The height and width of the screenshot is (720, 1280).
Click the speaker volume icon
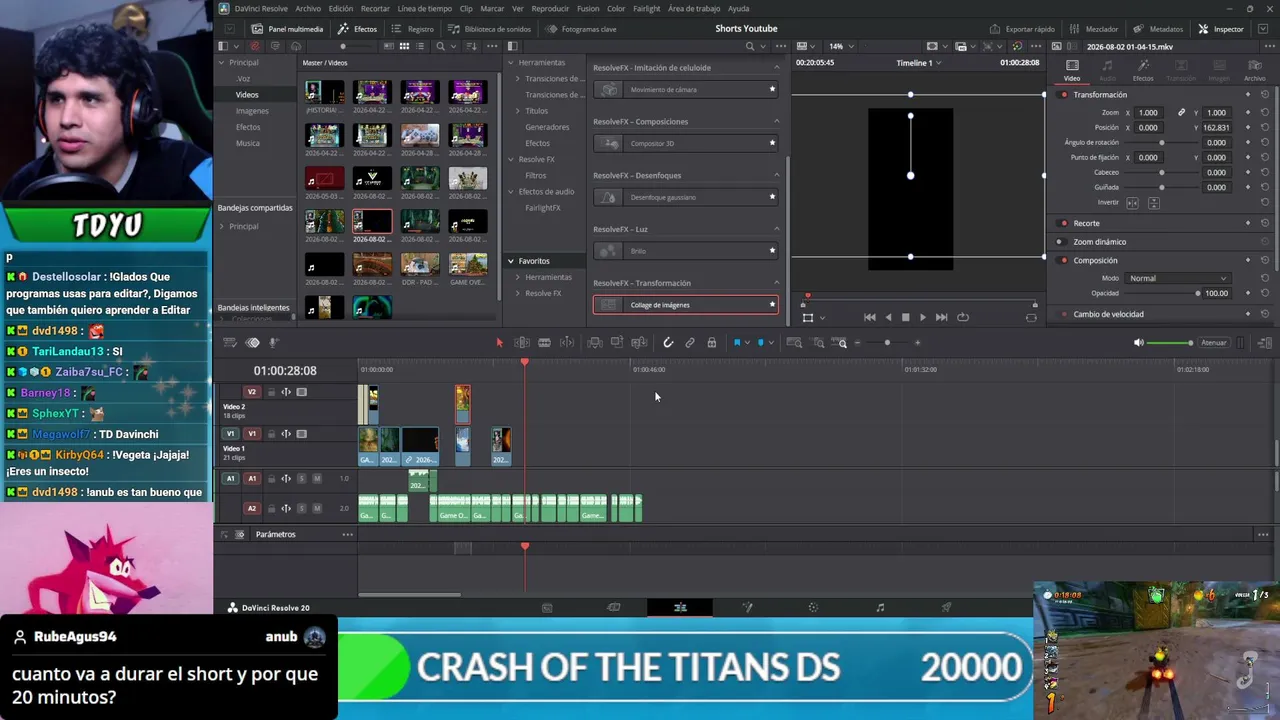pos(1138,343)
